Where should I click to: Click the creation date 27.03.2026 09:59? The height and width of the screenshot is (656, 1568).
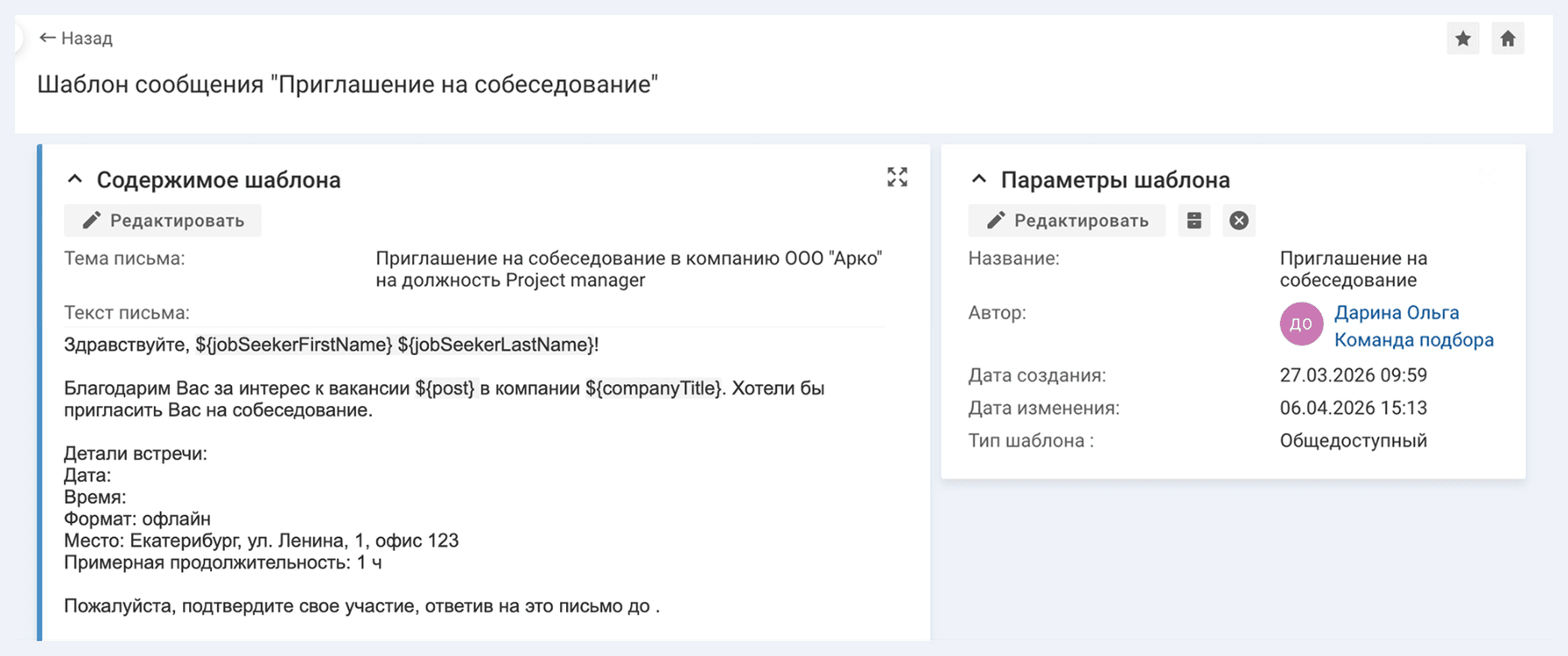click(x=1353, y=375)
